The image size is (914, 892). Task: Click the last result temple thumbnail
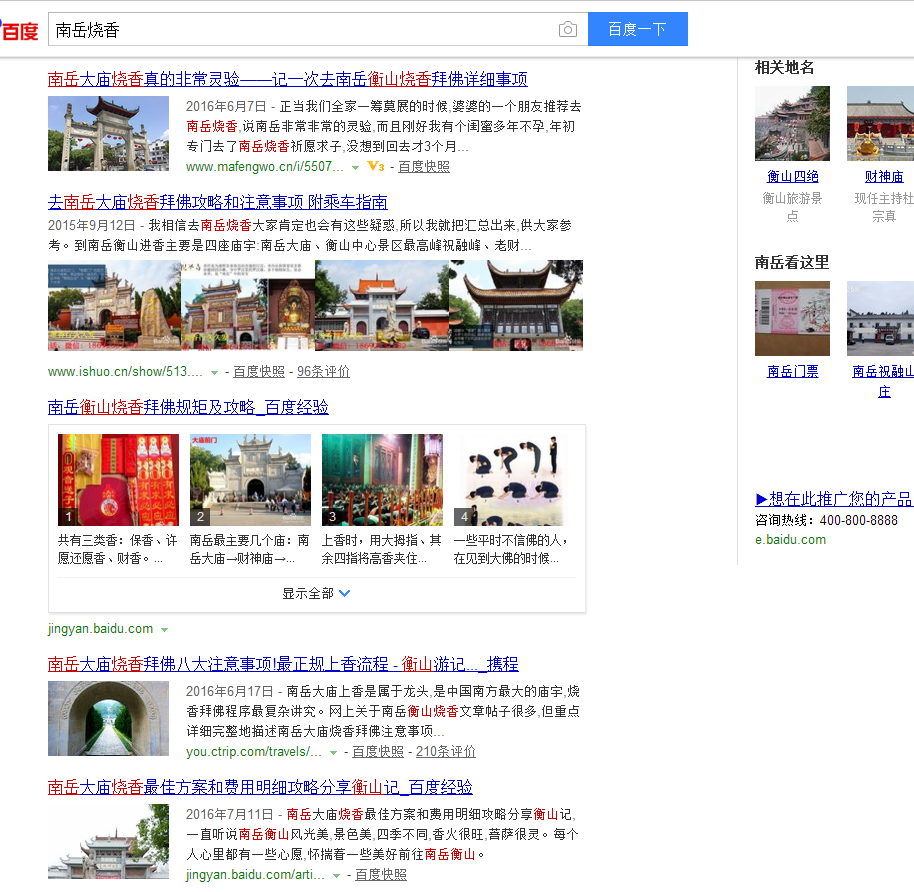(x=108, y=841)
